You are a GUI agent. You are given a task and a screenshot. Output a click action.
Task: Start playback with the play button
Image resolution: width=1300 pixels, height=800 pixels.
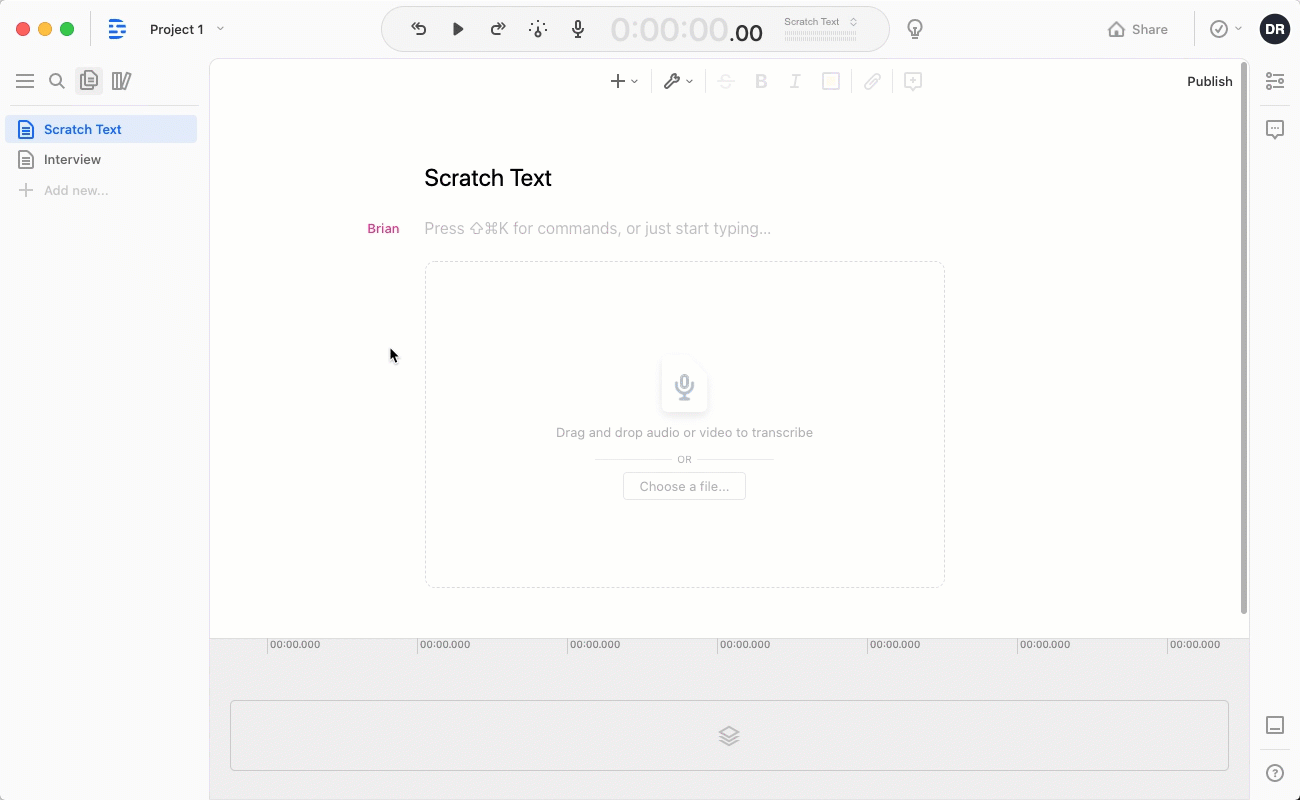(458, 29)
